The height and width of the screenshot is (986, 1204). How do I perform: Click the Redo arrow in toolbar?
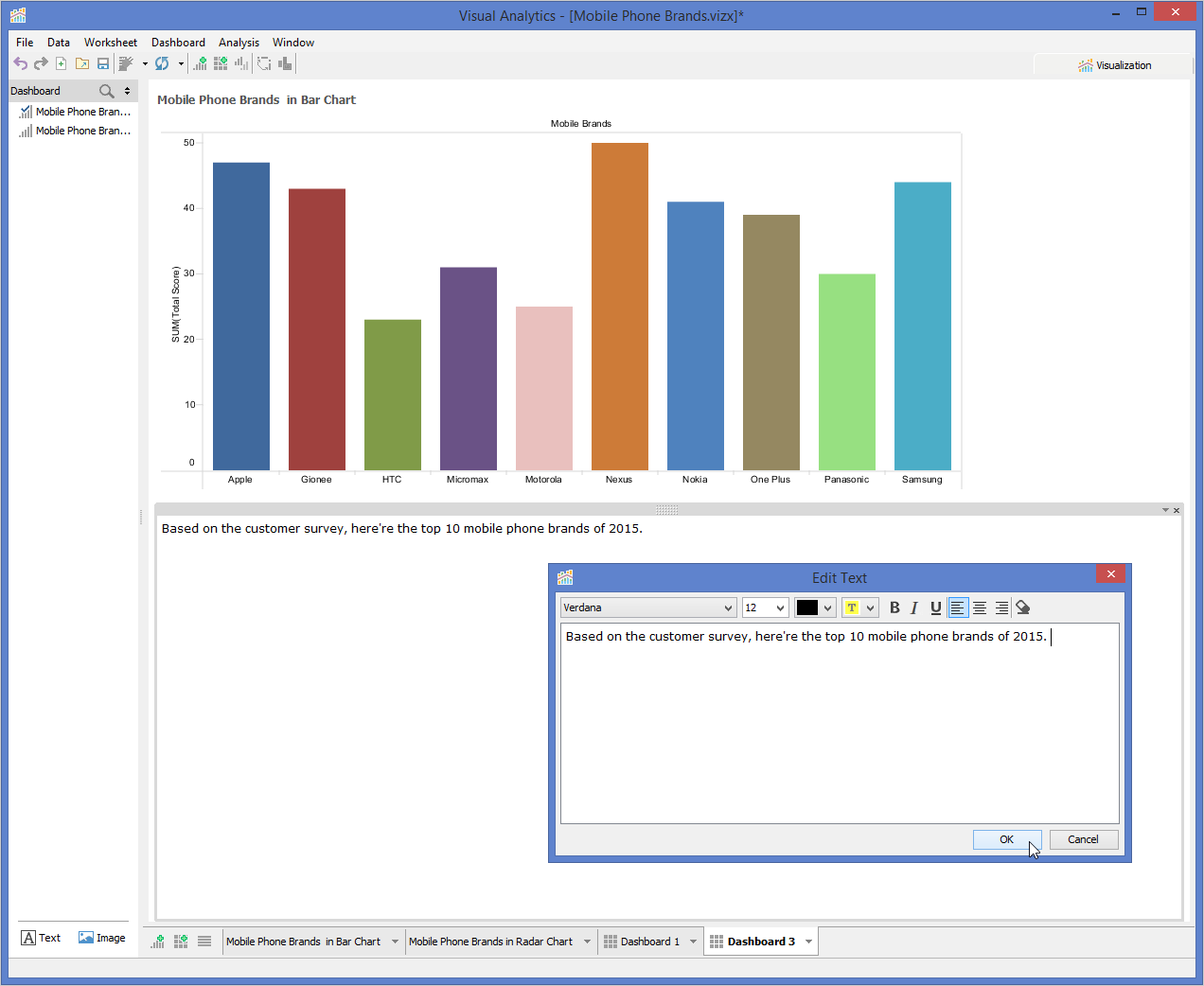click(x=41, y=63)
